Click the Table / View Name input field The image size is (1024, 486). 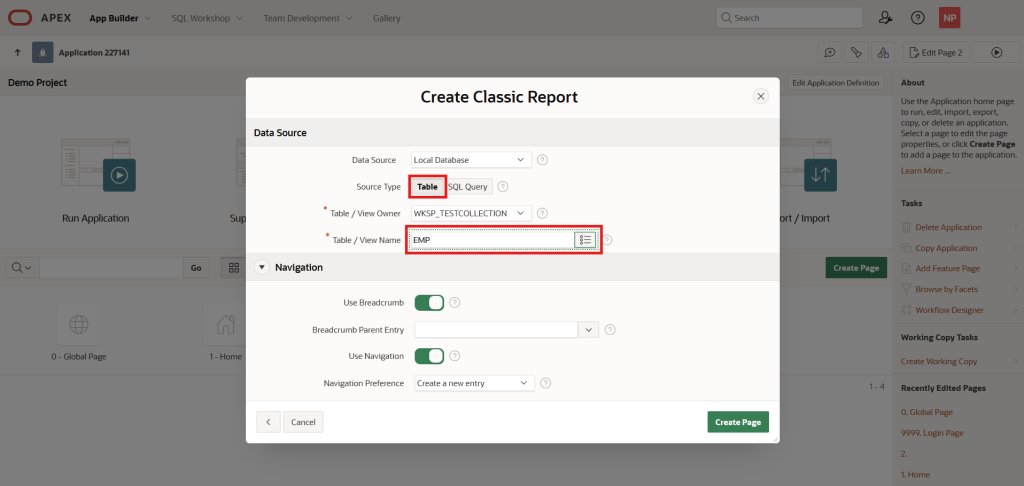[x=492, y=240]
